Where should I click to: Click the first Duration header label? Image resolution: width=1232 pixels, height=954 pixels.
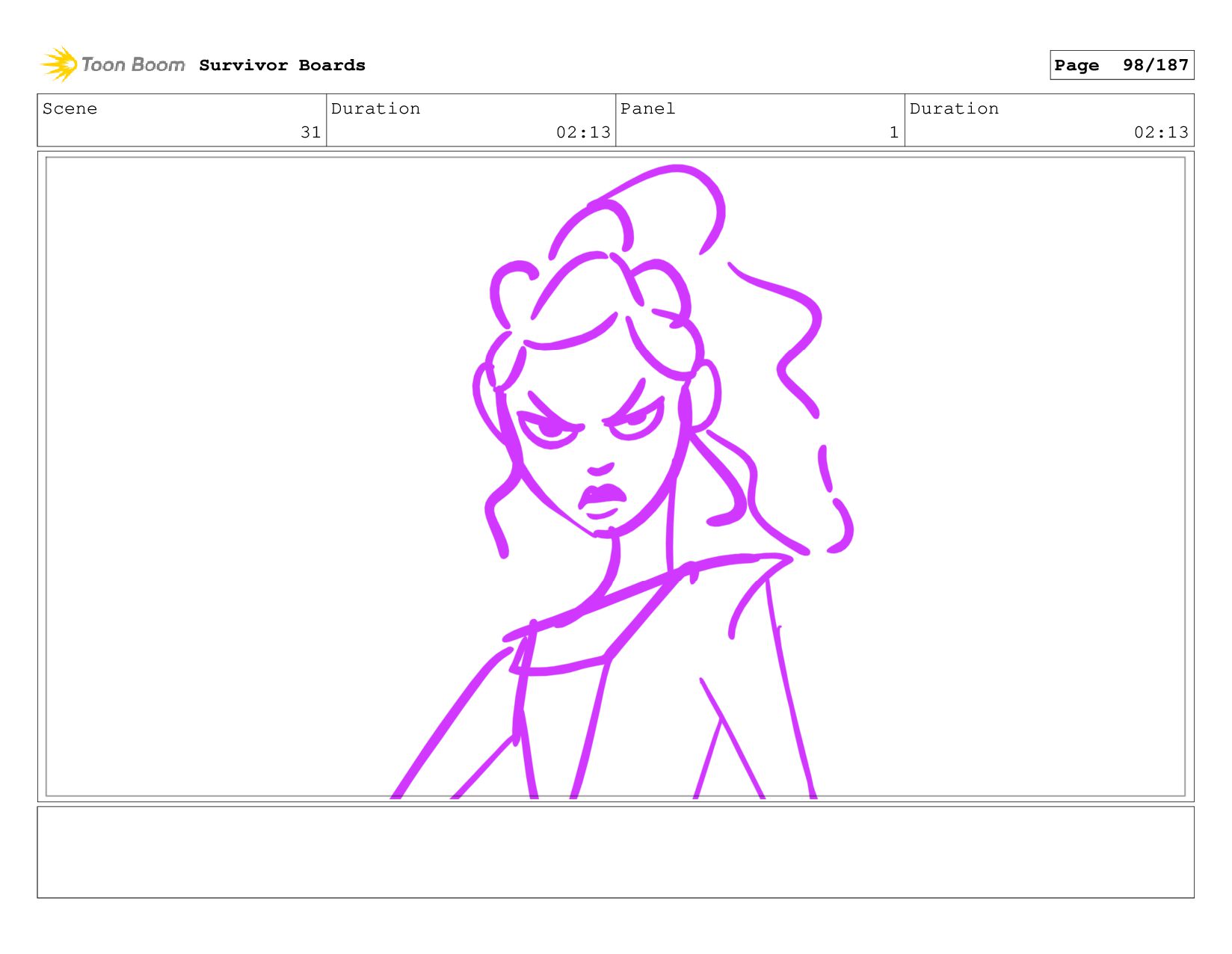tap(375, 108)
